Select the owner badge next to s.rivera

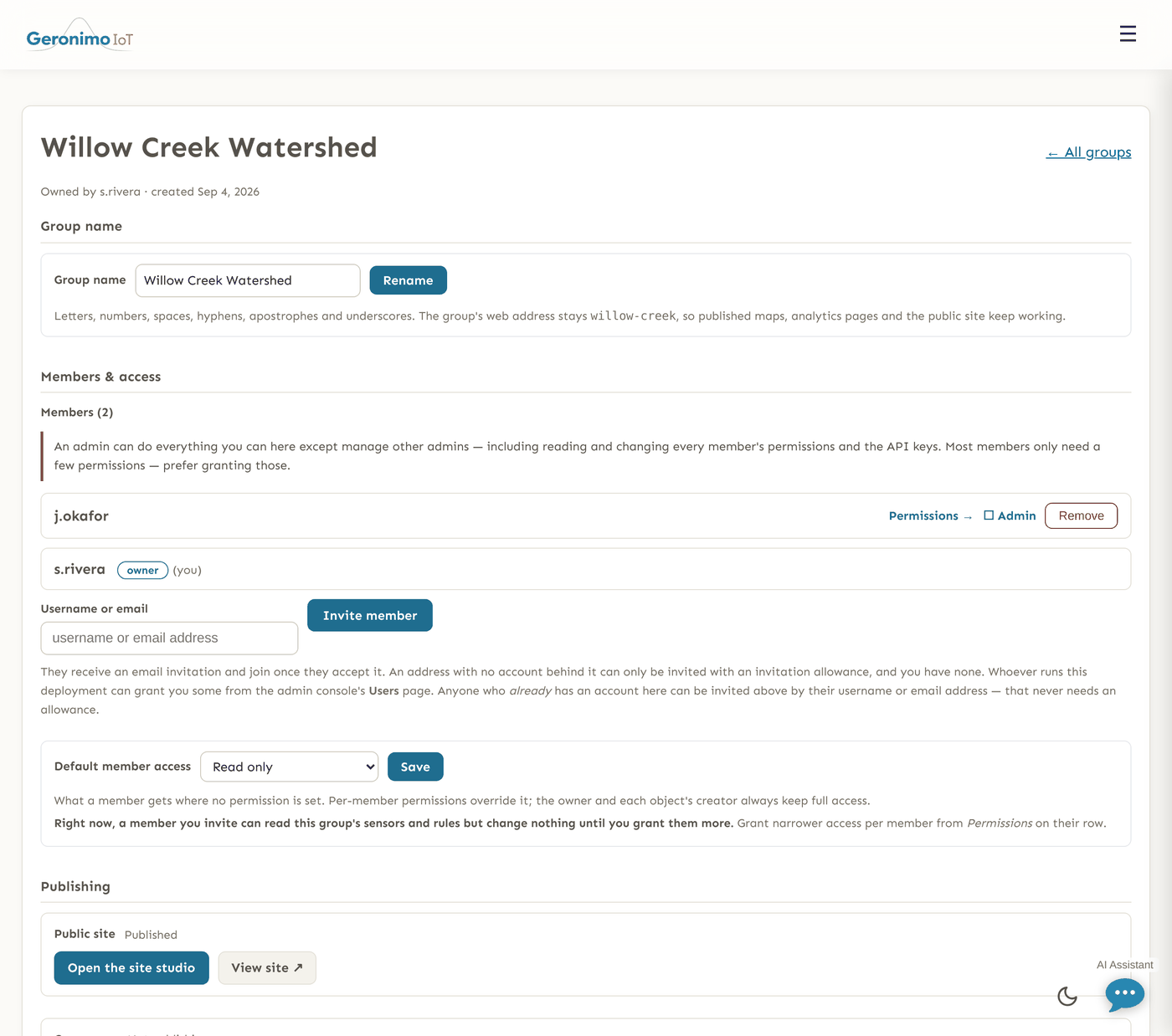point(142,570)
